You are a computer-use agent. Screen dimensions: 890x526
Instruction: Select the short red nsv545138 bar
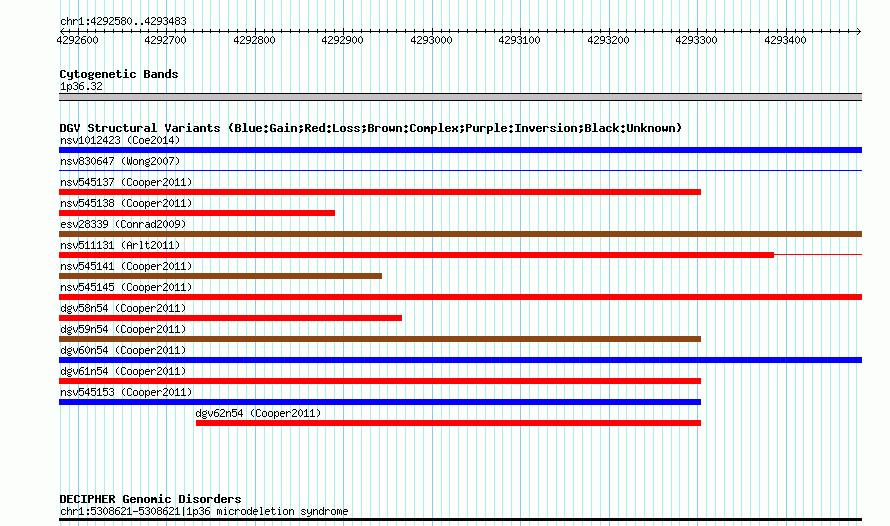pos(197,213)
